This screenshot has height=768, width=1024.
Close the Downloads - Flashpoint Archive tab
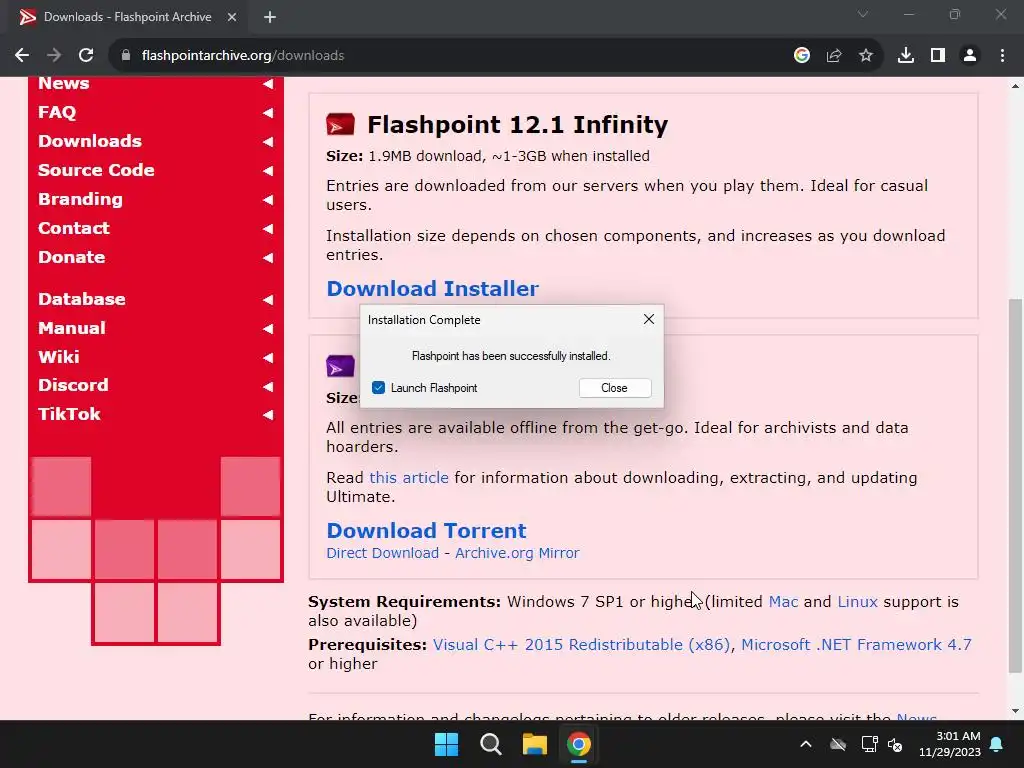(x=232, y=17)
